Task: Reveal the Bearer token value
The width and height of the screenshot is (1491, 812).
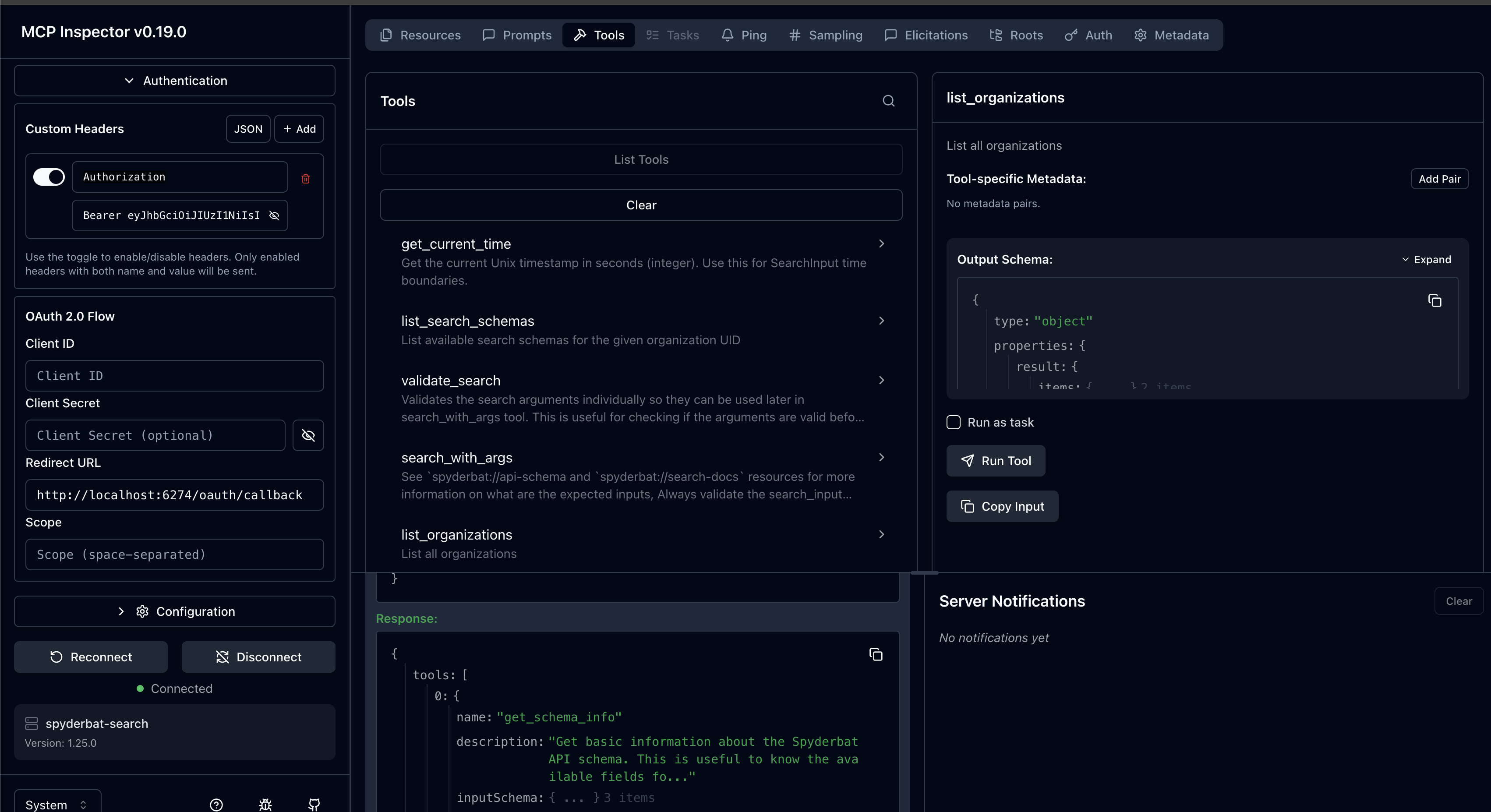Action: click(274, 215)
